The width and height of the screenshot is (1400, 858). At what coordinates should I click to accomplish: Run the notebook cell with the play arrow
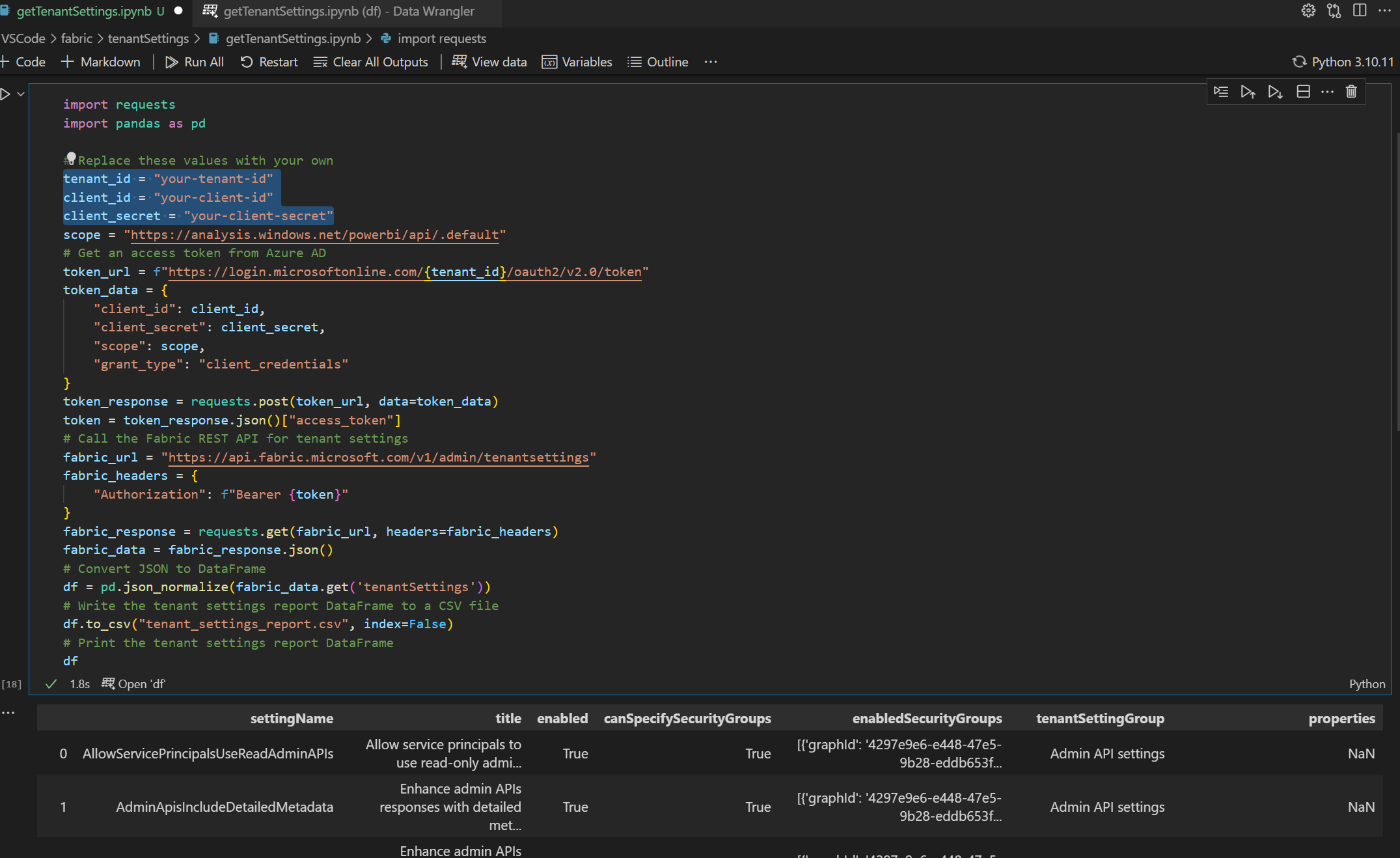(5, 94)
